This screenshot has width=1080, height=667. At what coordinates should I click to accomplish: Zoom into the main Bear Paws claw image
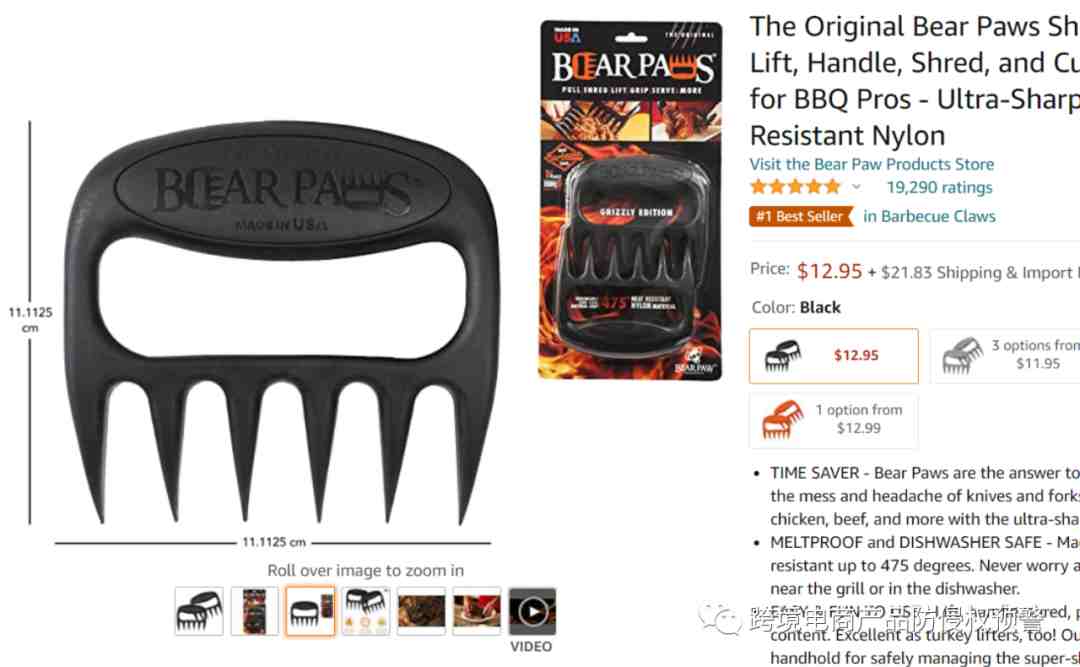coord(280,324)
